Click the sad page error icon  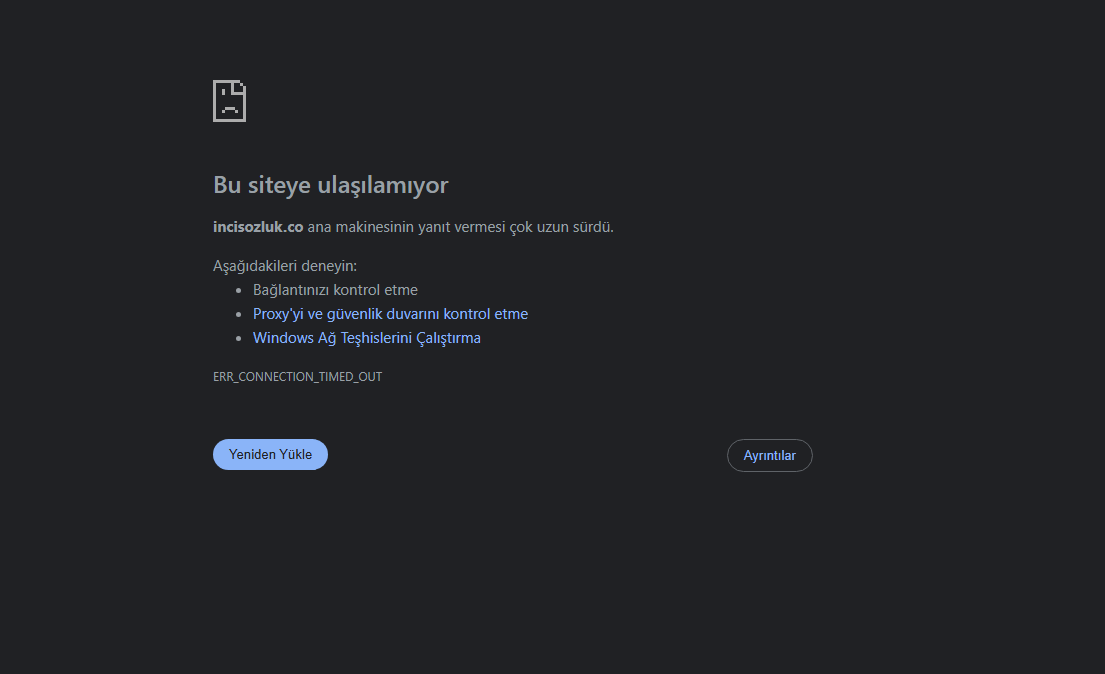[x=230, y=101]
